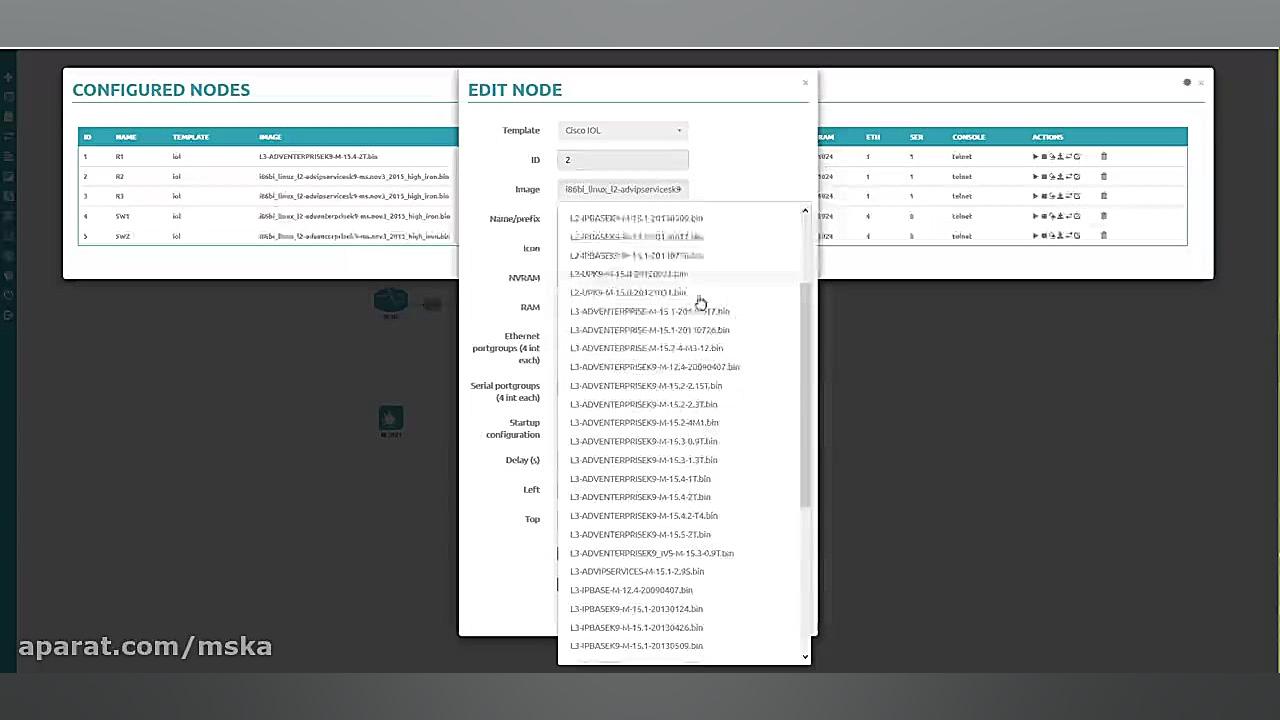Export R3 config with its download icon

pyautogui.click(x=1060, y=196)
